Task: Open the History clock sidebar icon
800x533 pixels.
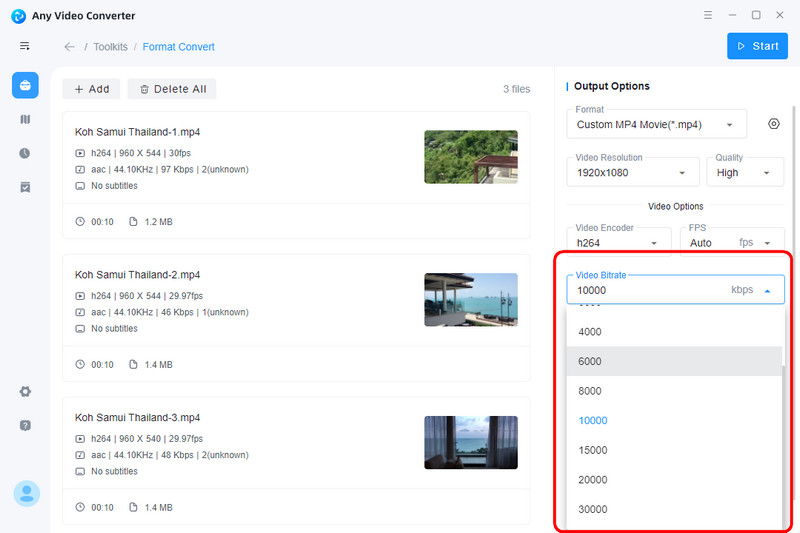Action: 24,153
